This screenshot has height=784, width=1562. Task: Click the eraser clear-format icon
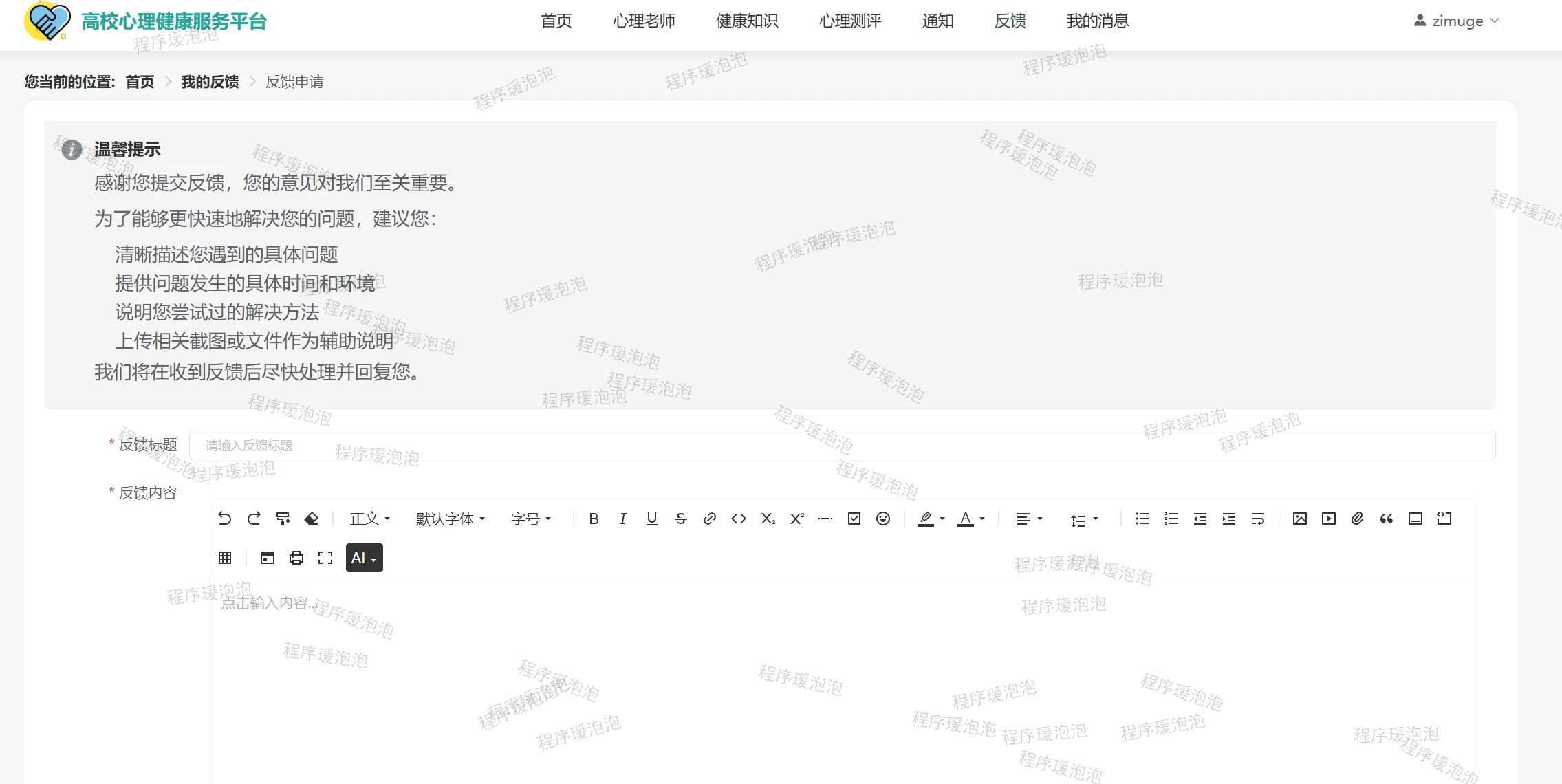tap(312, 519)
